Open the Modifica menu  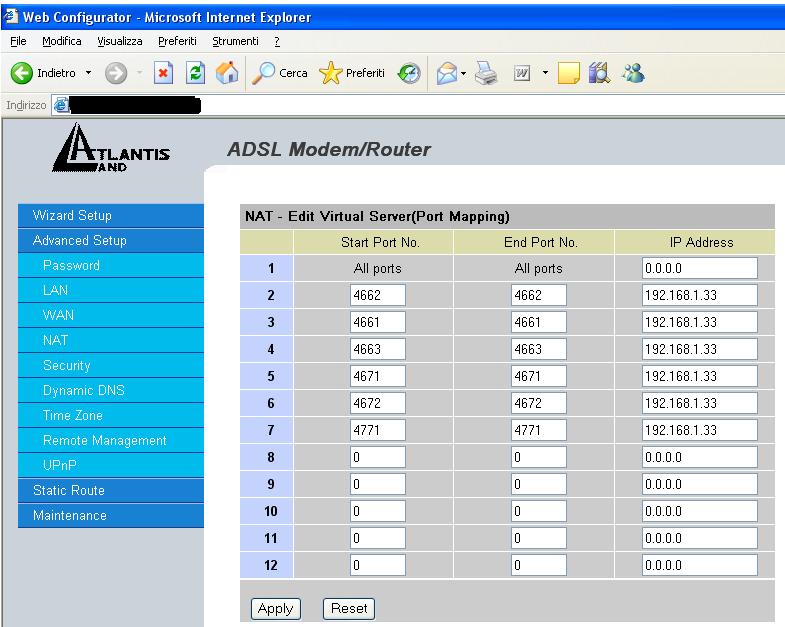62,41
